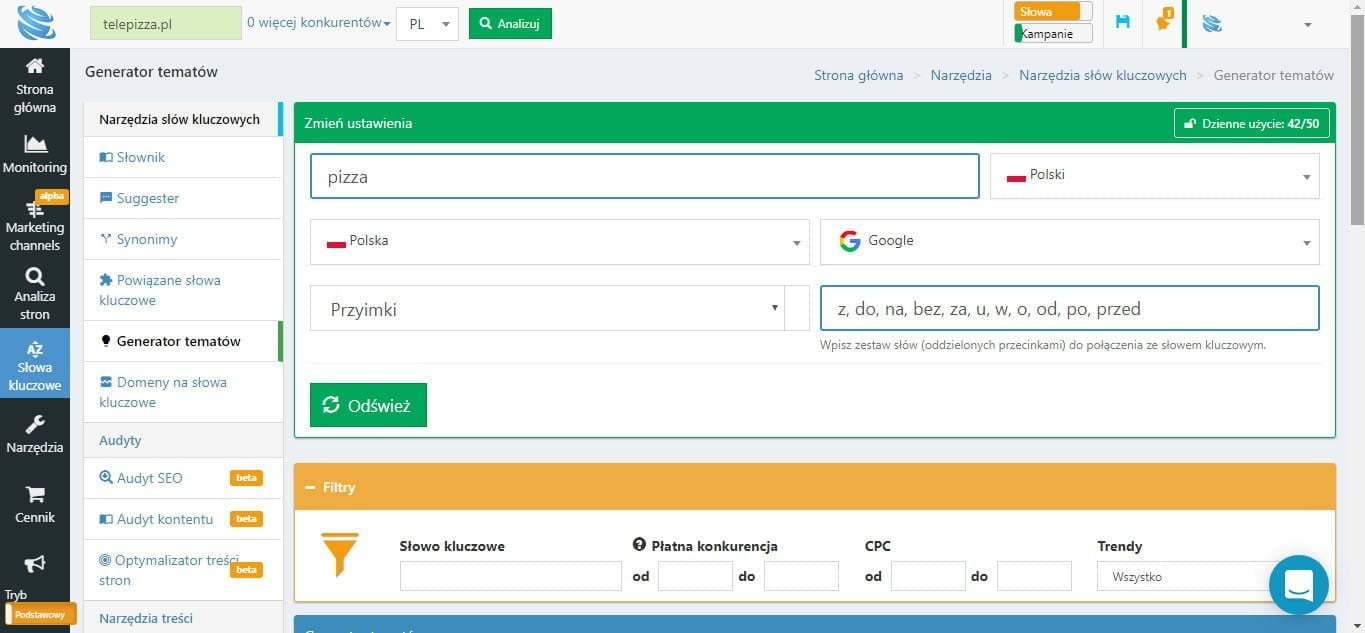This screenshot has height=633, width=1365.
Task: Expand the Polski language dropdown
Action: click(x=1154, y=176)
